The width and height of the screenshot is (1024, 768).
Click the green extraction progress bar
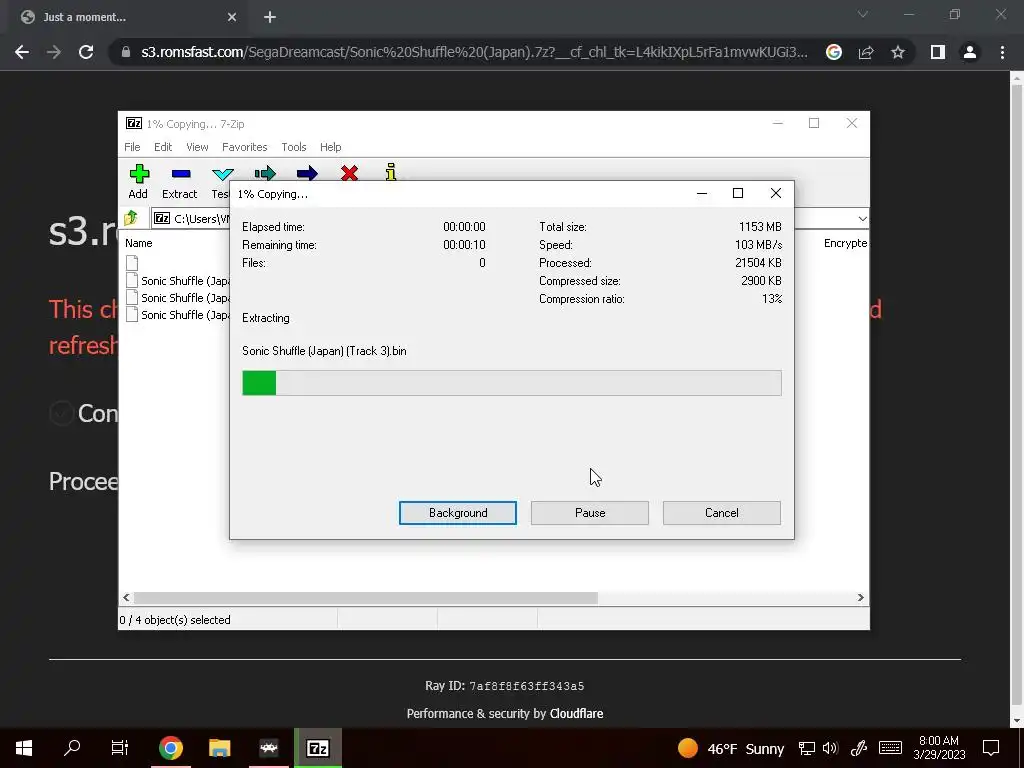point(511,383)
